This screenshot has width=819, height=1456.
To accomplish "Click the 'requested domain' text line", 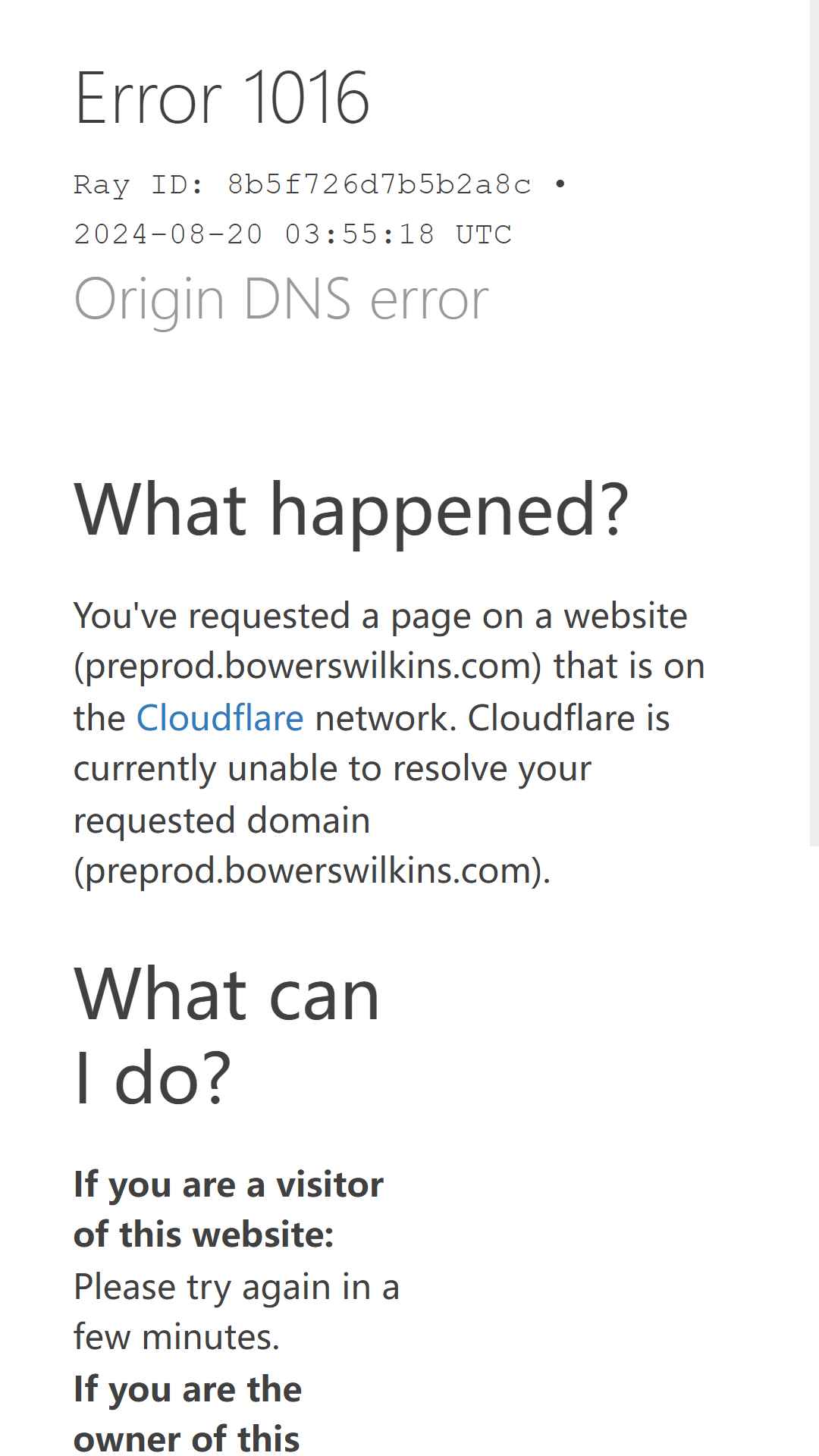I will [x=221, y=821].
